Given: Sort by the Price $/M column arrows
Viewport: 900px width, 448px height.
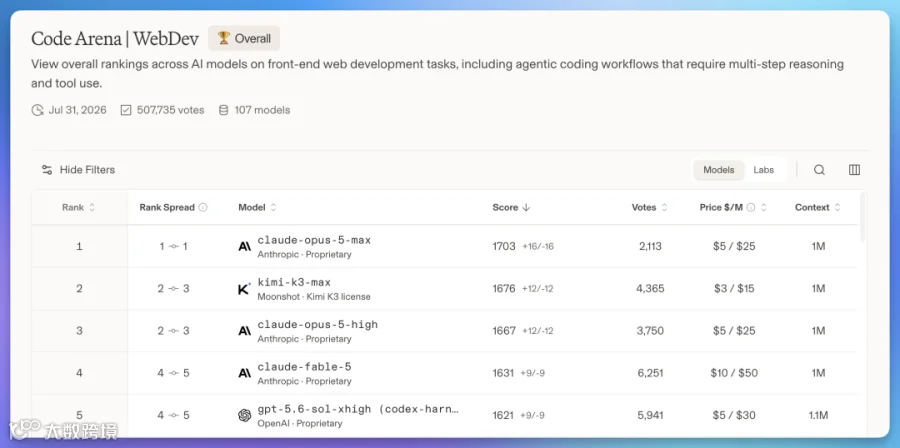Looking at the screenshot, I should tap(763, 208).
